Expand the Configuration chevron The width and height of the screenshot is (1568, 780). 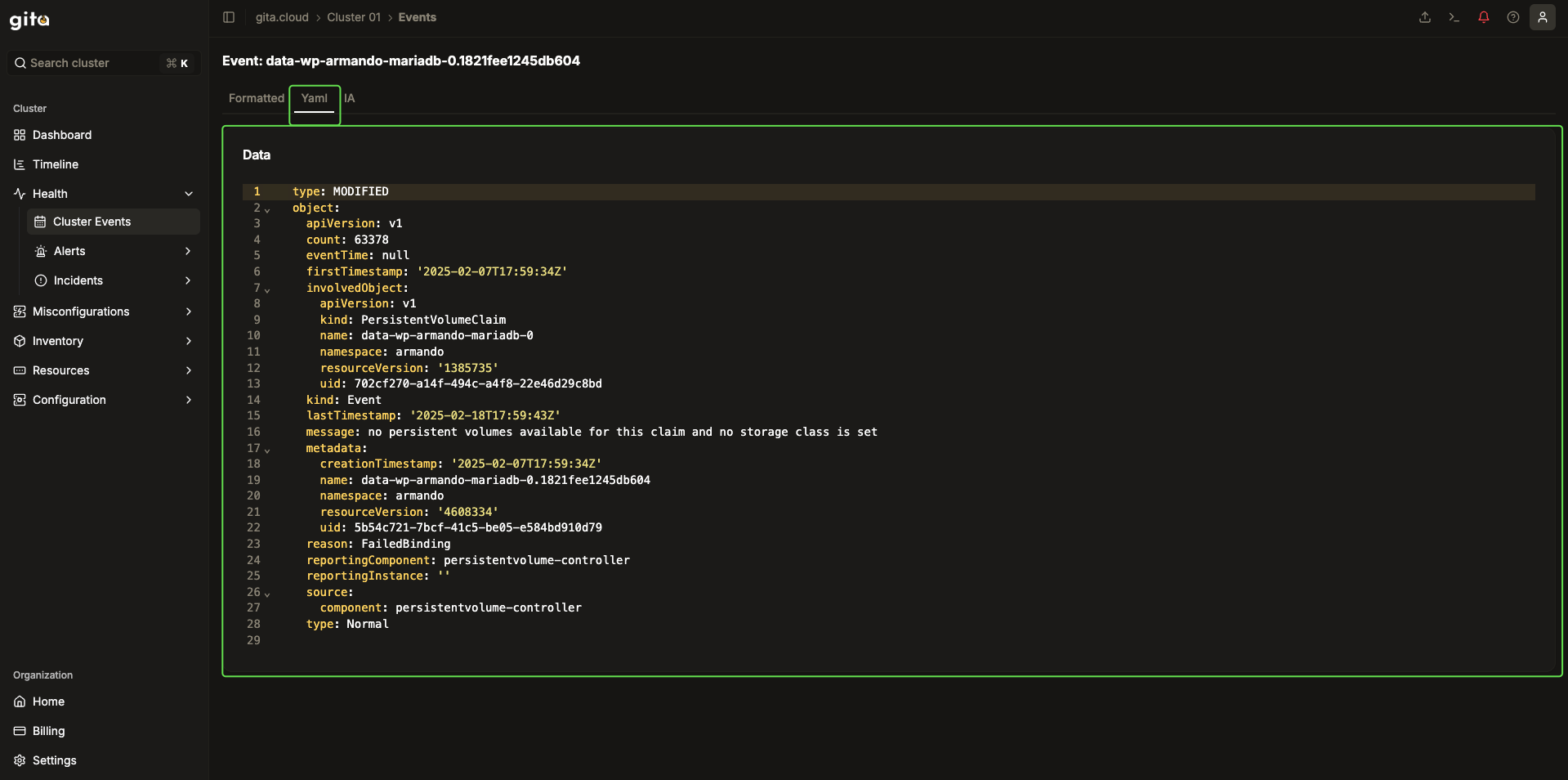tap(189, 400)
